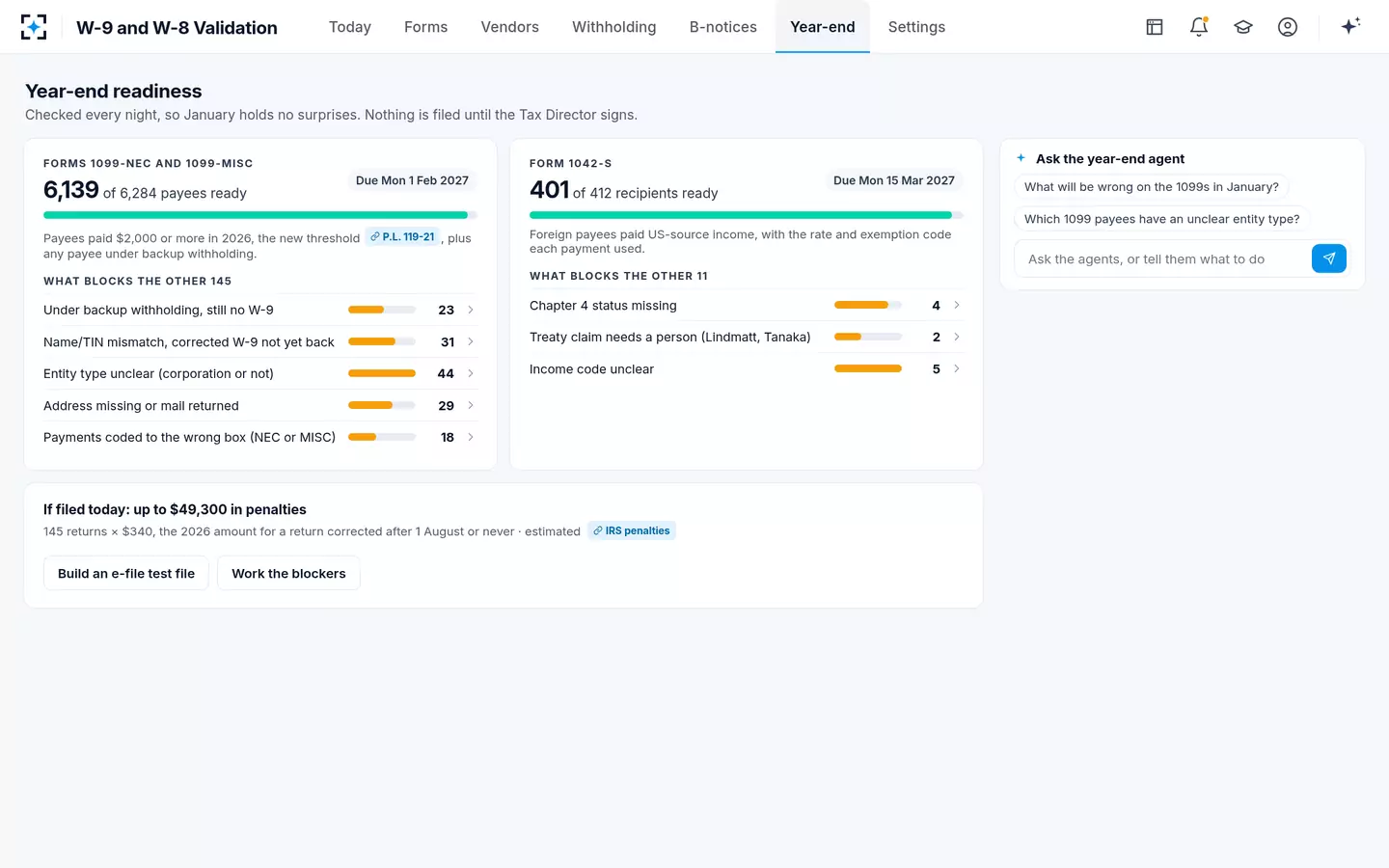Open the notifications bell
Screen dimensions: 1389x868
[x=1199, y=27]
